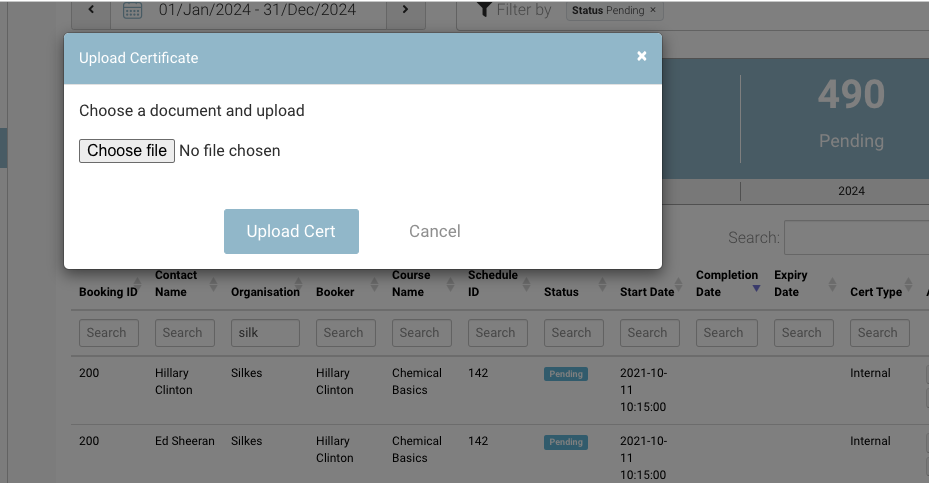The width and height of the screenshot is (929, 483).
Task: Go to next date range arrow
Action: 405,10
